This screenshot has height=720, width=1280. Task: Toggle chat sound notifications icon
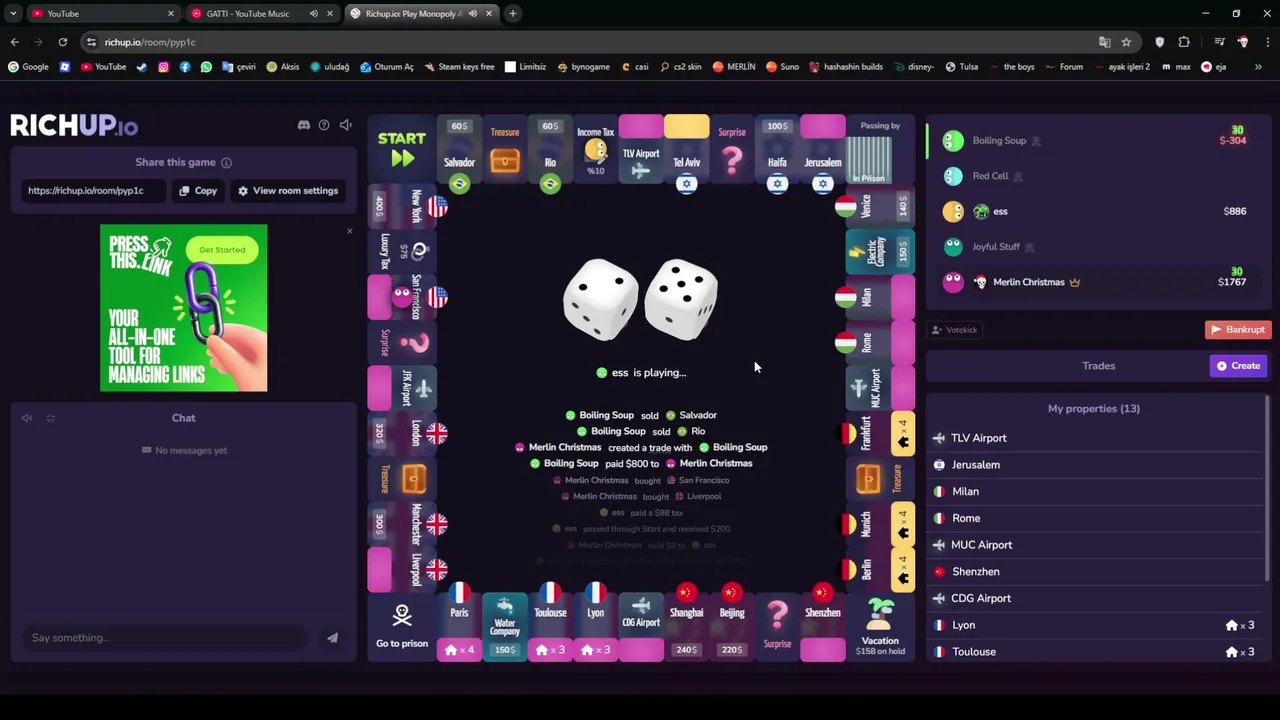click(27, 418)
